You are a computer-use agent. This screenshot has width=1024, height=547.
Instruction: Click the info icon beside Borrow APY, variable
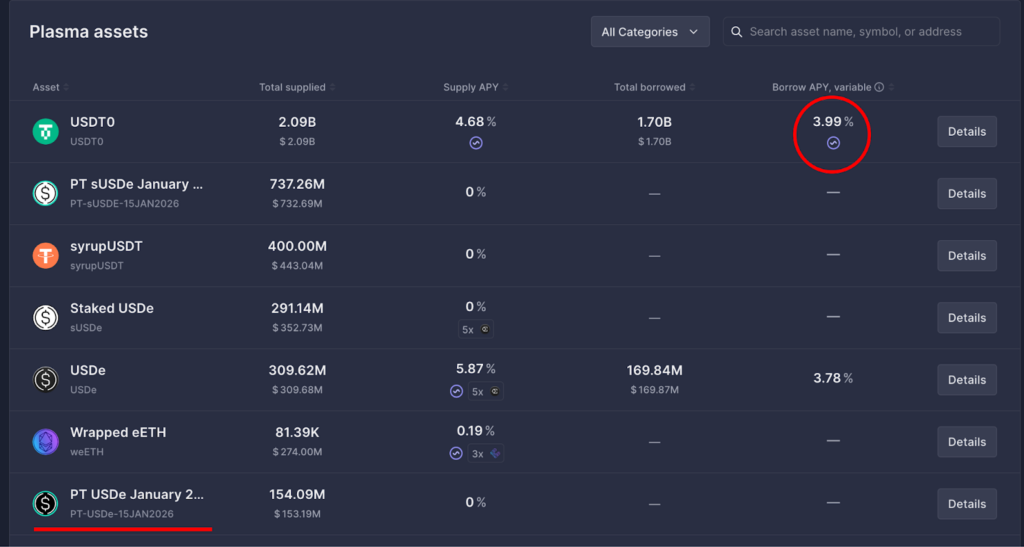tap(879, 88)
